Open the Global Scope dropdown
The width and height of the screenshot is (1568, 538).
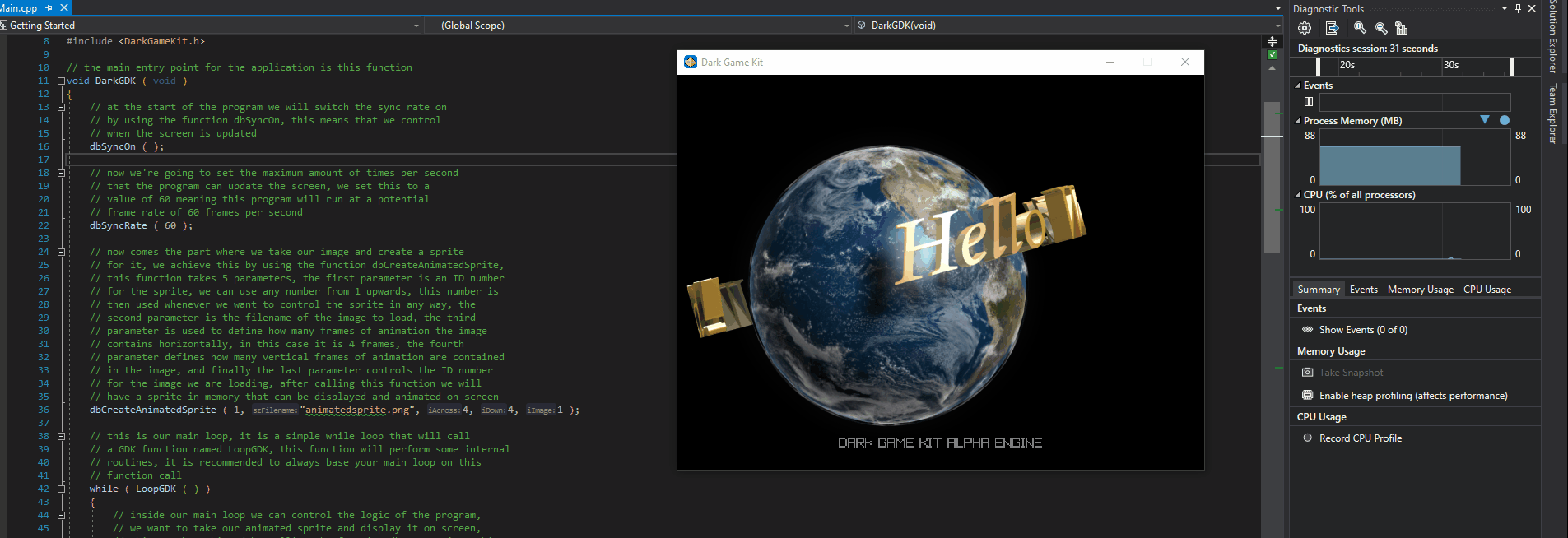click(x=846, y=26)
